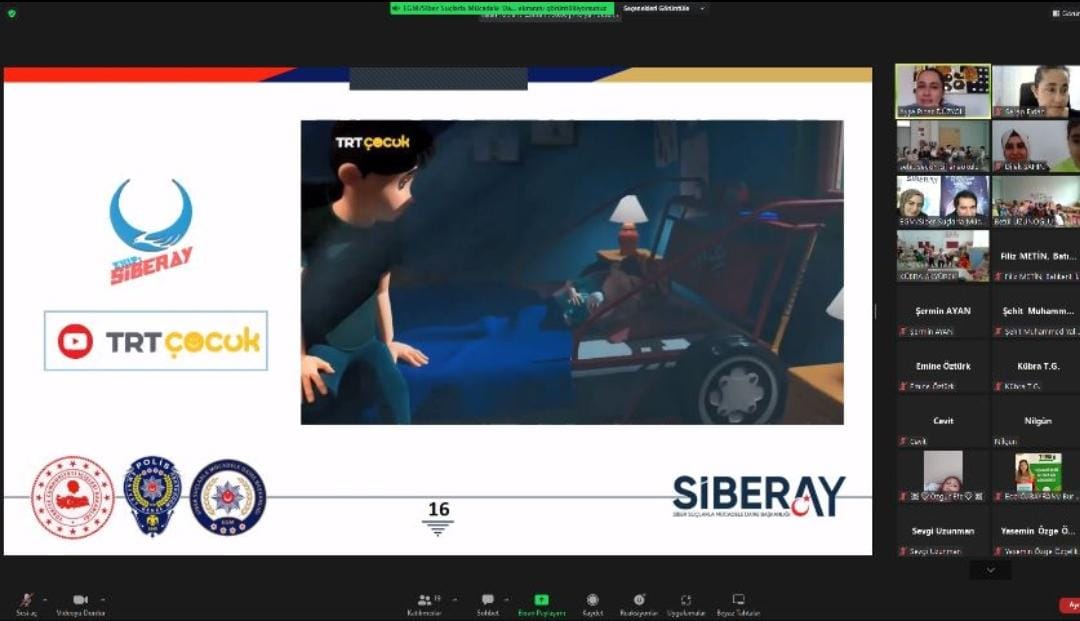
Task: Expand participants options arrow
Action: [455, 600]
